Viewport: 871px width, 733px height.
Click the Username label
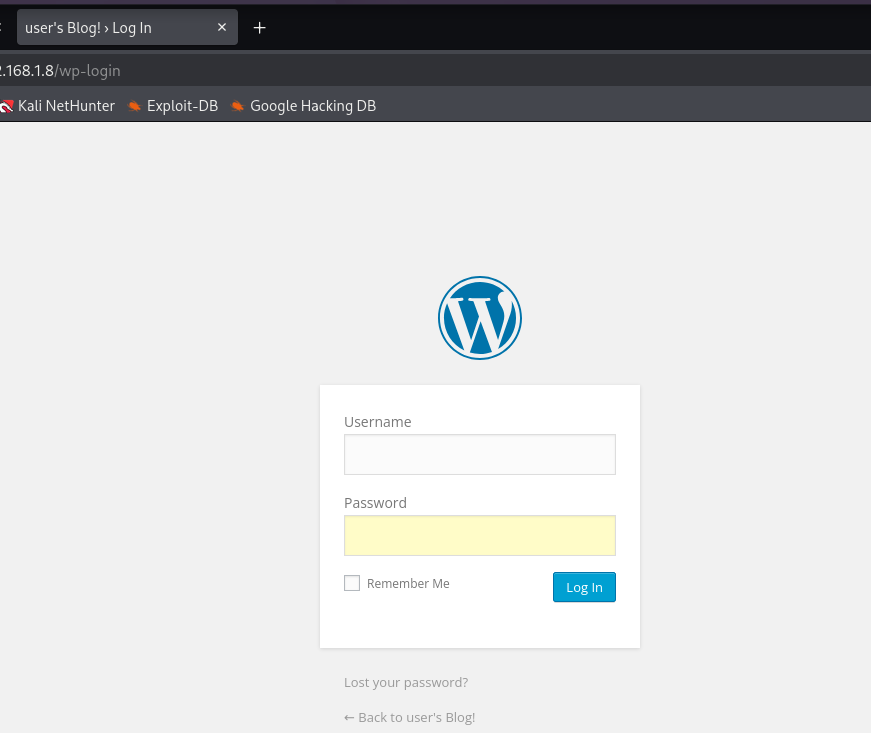[x=378, y=422]
